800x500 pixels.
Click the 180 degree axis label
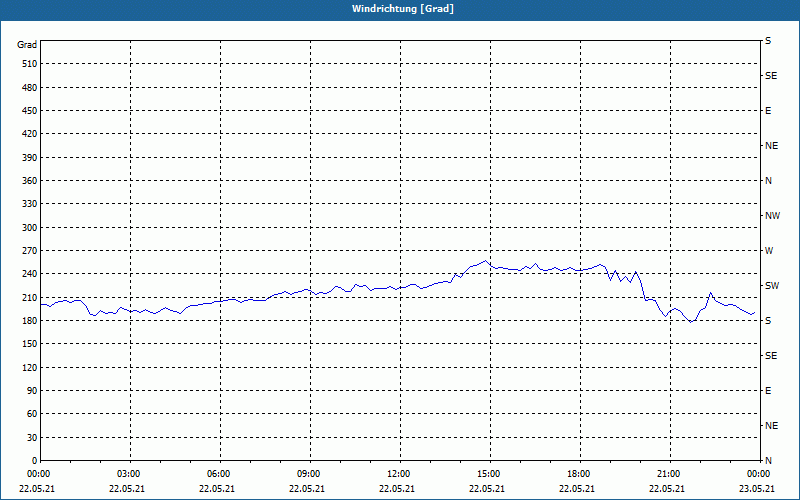pos(30,320)
